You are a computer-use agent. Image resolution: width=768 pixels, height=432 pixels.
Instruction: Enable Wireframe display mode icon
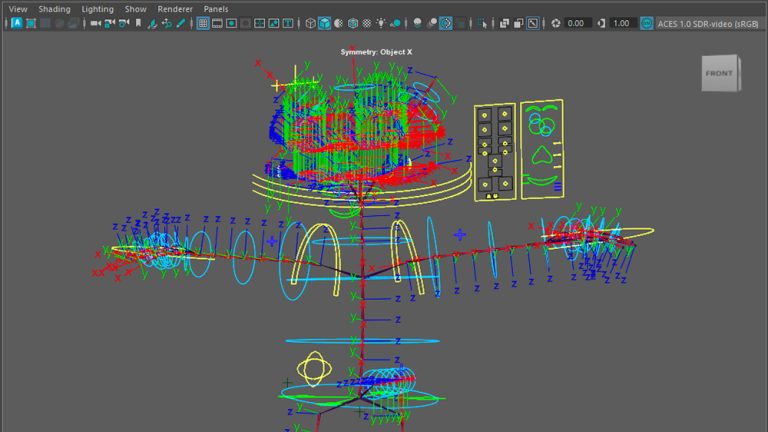[x=310, y=23]
